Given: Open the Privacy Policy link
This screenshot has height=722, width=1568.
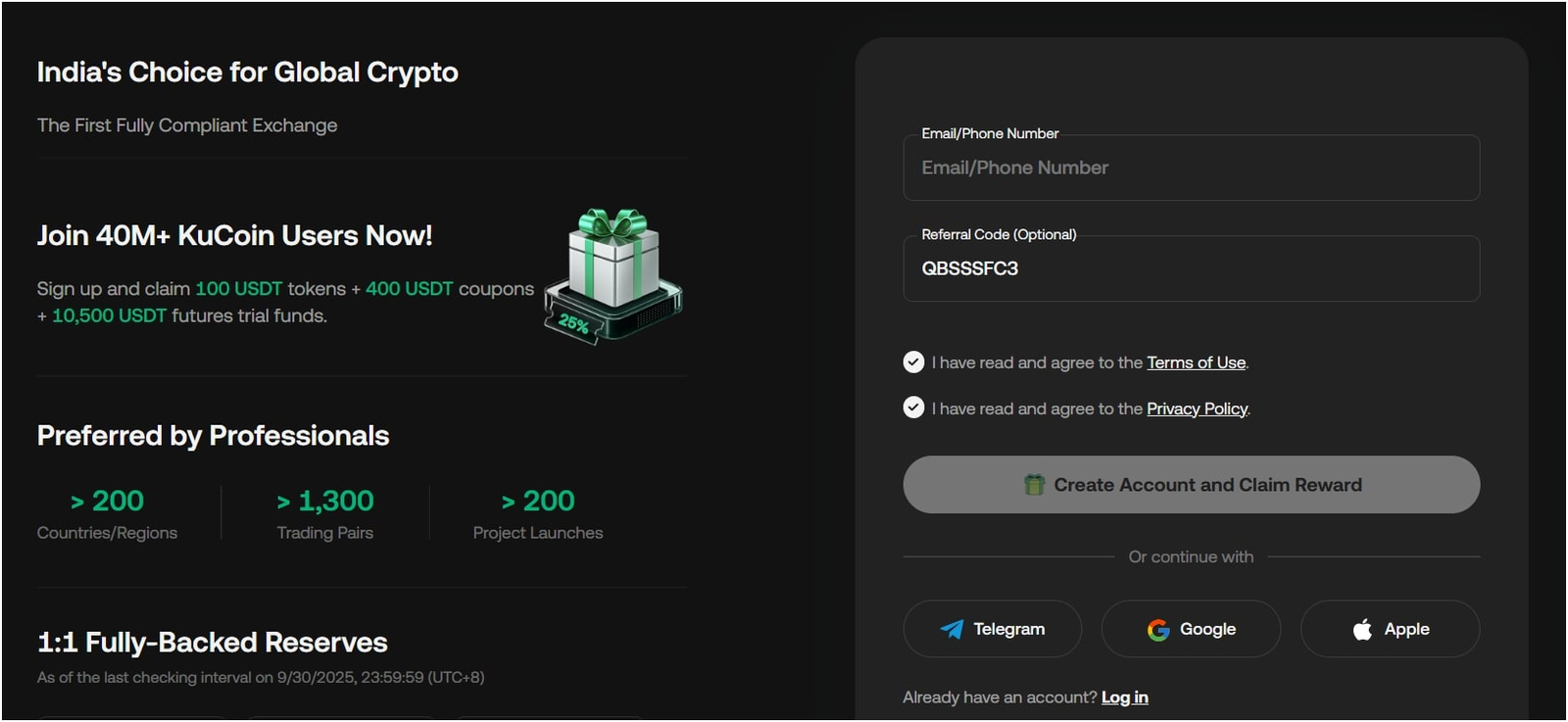Looking at the screenshot, I should 1197,409.
